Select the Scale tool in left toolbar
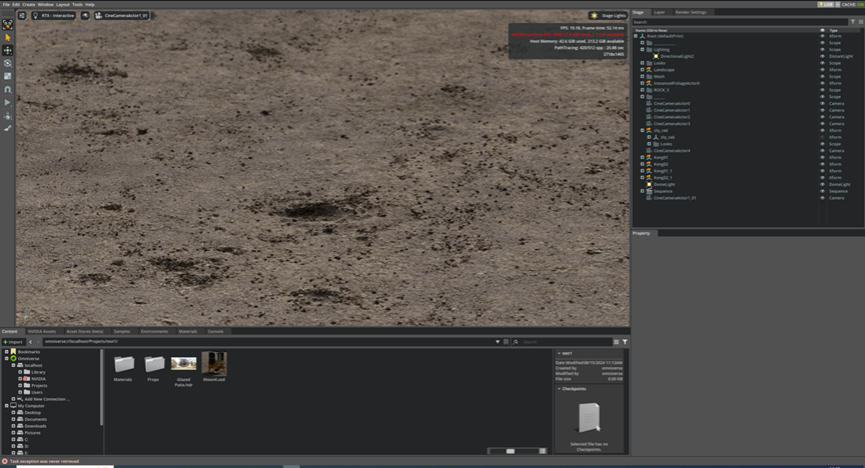The width and height of the screenshot is (865, 468). point(8,76)
